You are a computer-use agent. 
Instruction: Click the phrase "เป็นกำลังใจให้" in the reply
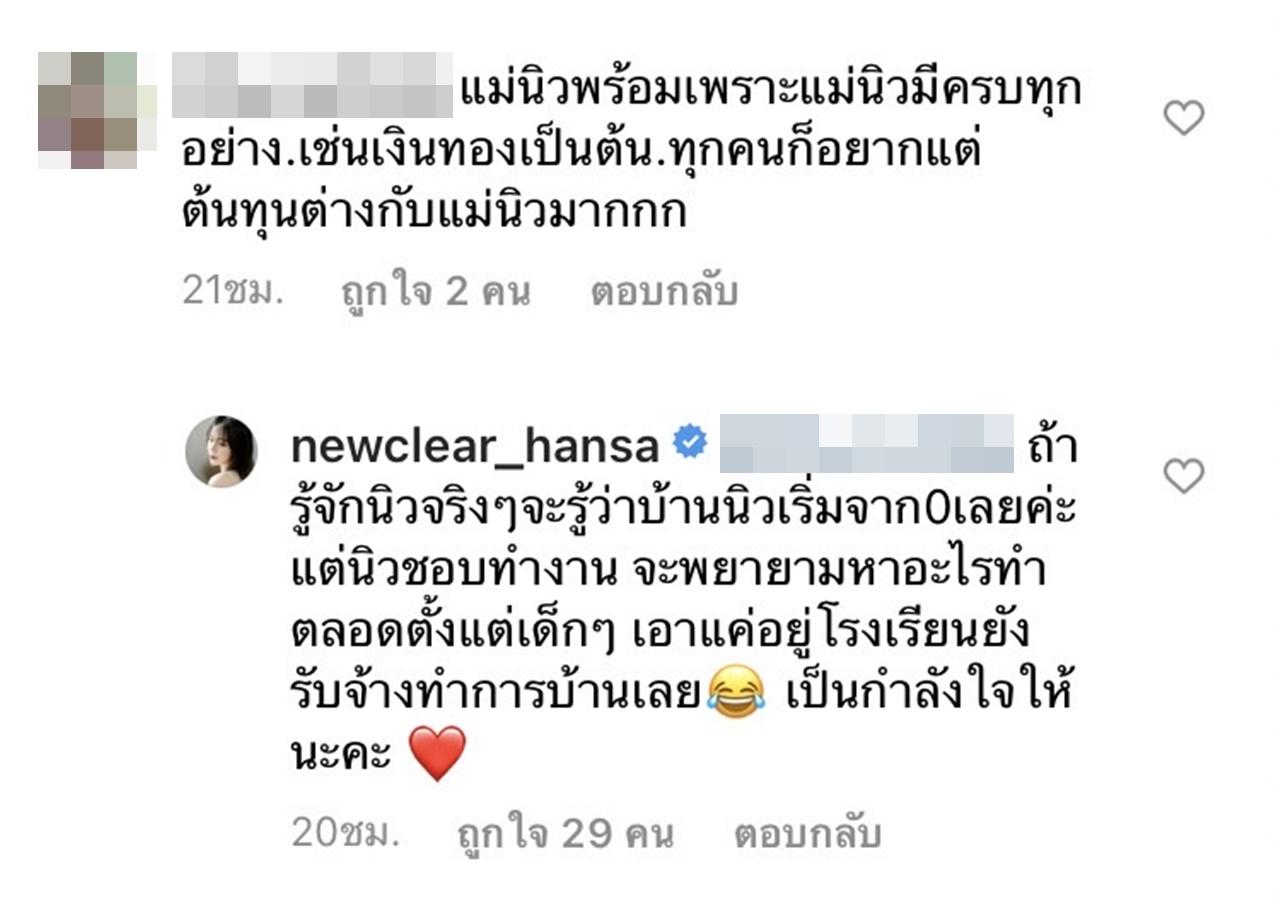pyautogui.click(x=929, y=691)
